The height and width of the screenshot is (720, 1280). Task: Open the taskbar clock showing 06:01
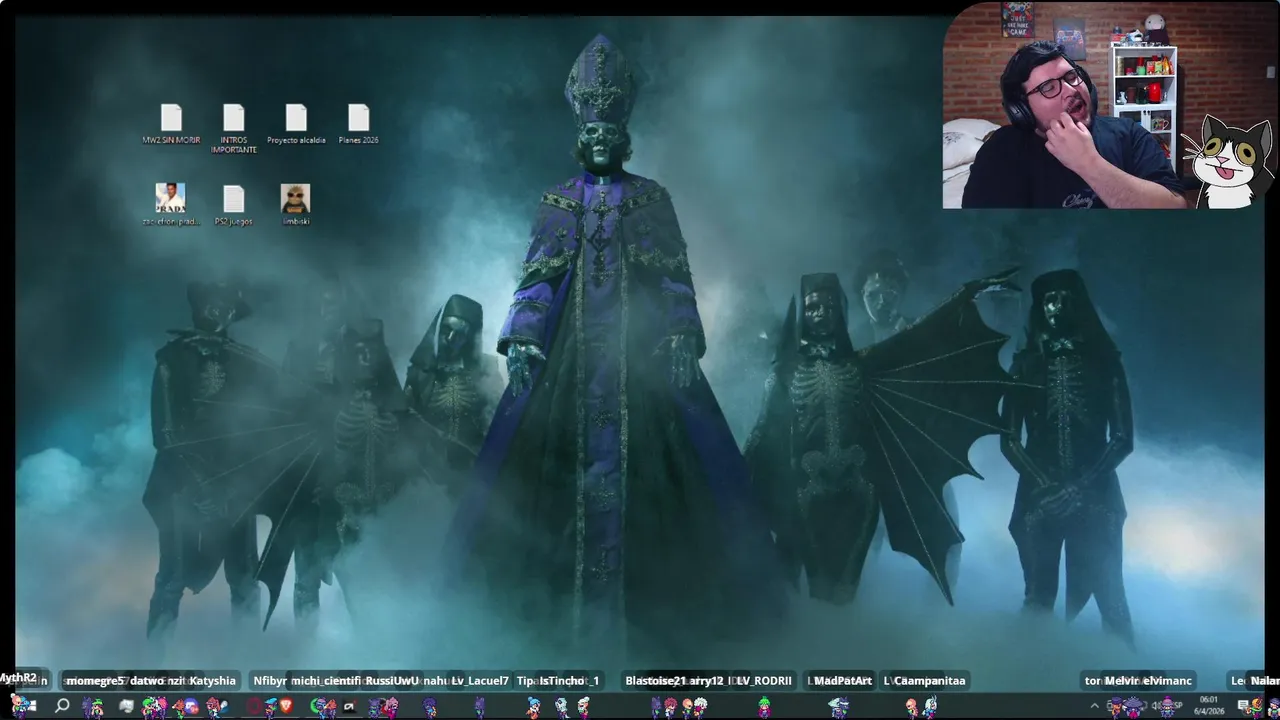1208,705
